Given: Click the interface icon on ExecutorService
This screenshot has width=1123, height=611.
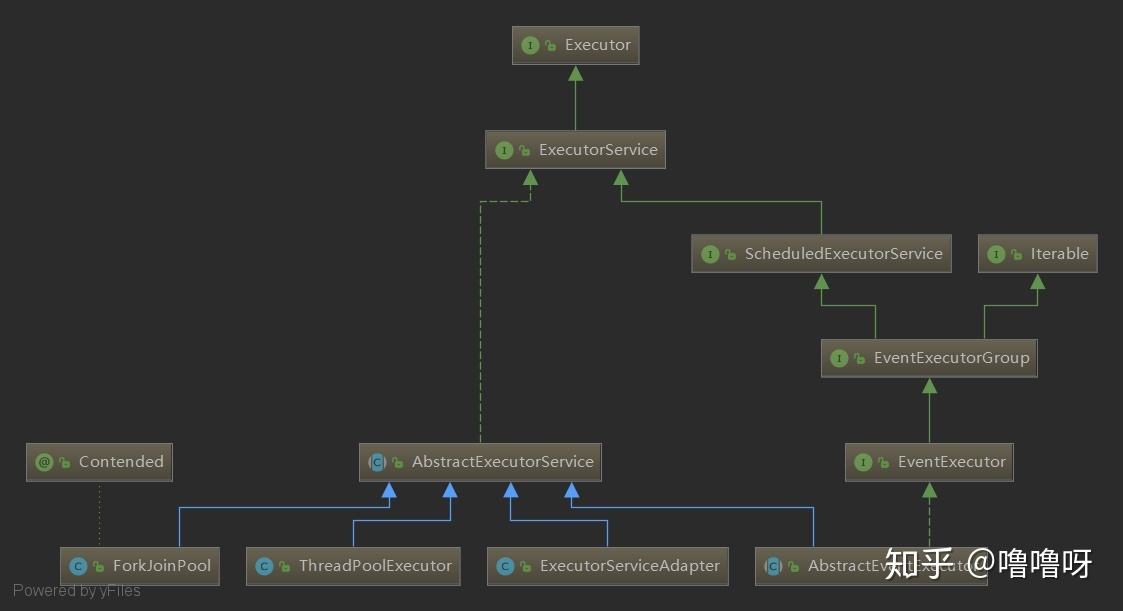Looking at the screenshot, I should 504,150.
